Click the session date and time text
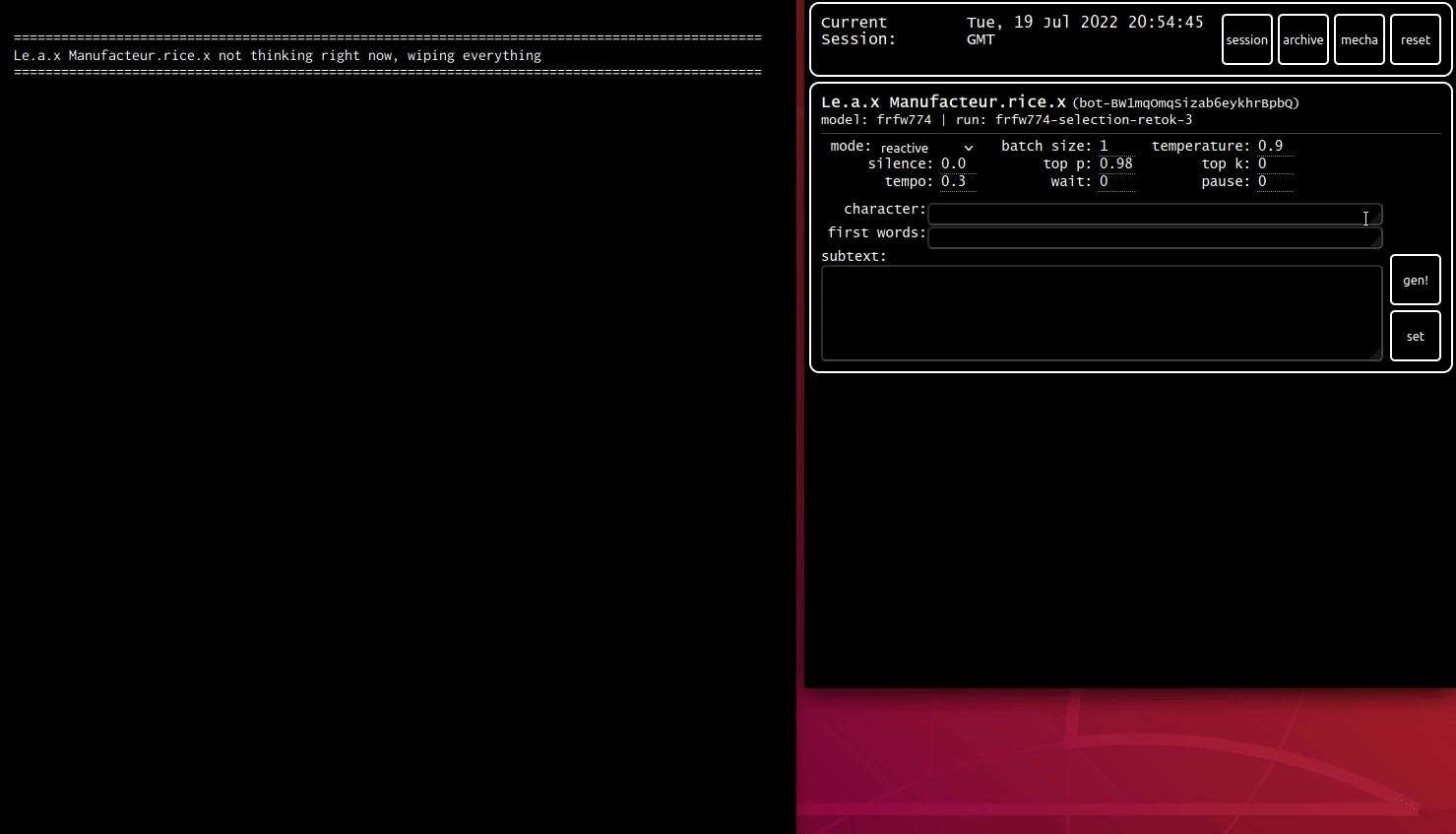 (1085, 31)
